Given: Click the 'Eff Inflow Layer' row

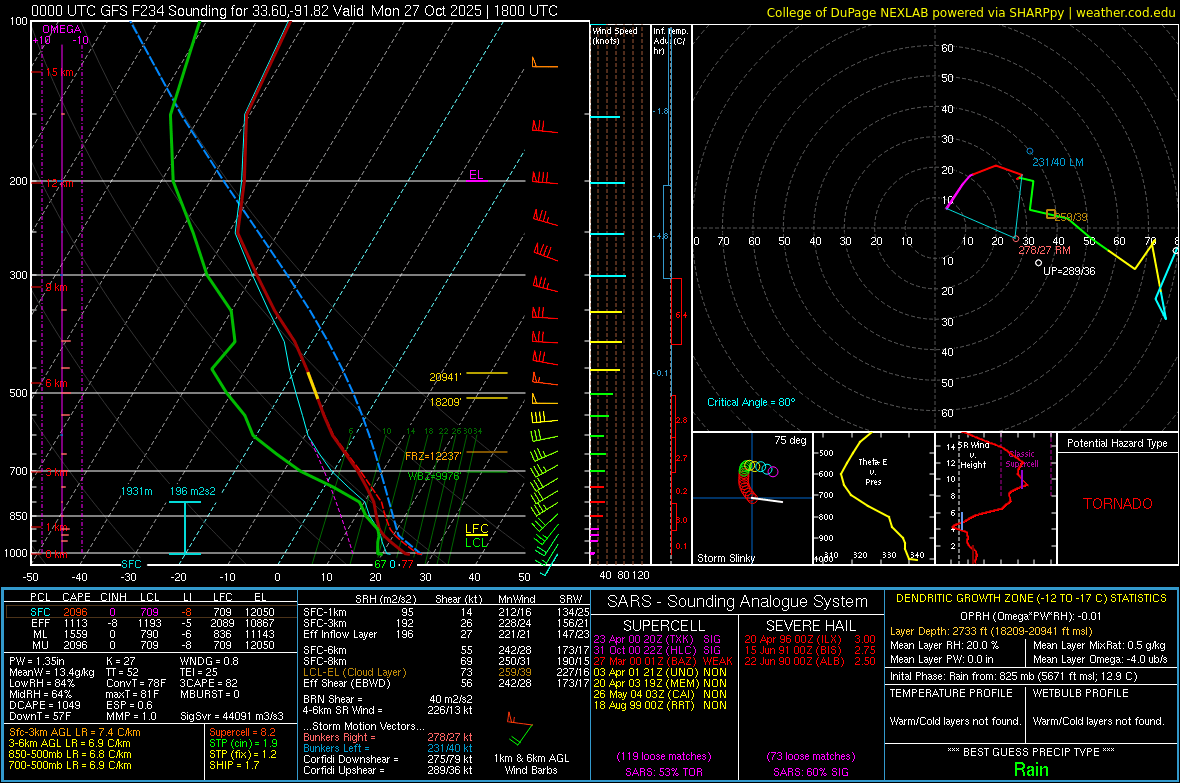Looking at the screenshot, I should [x=446, y=634].
